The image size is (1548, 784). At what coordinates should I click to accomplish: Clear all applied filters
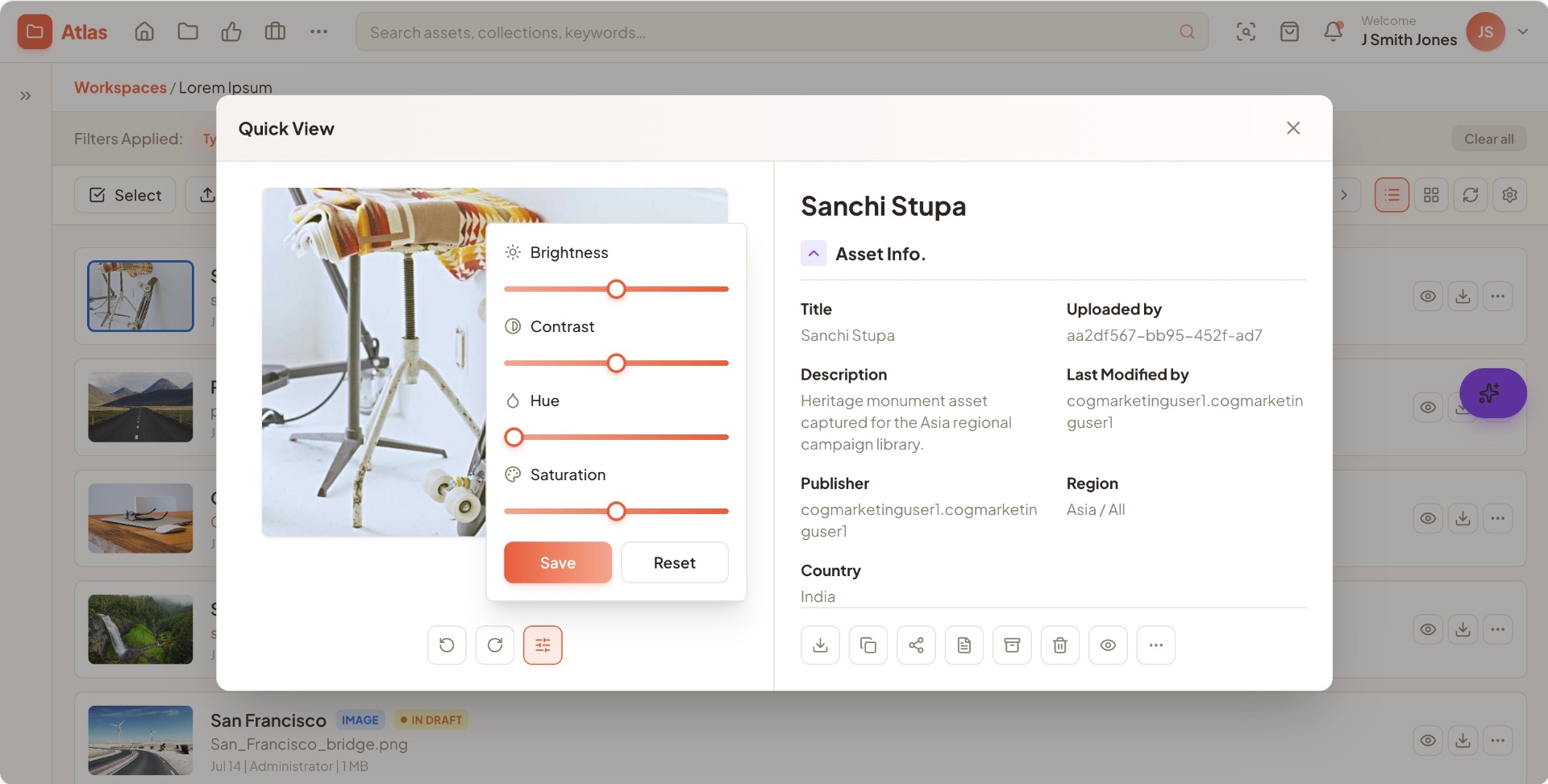(1488, 139)
